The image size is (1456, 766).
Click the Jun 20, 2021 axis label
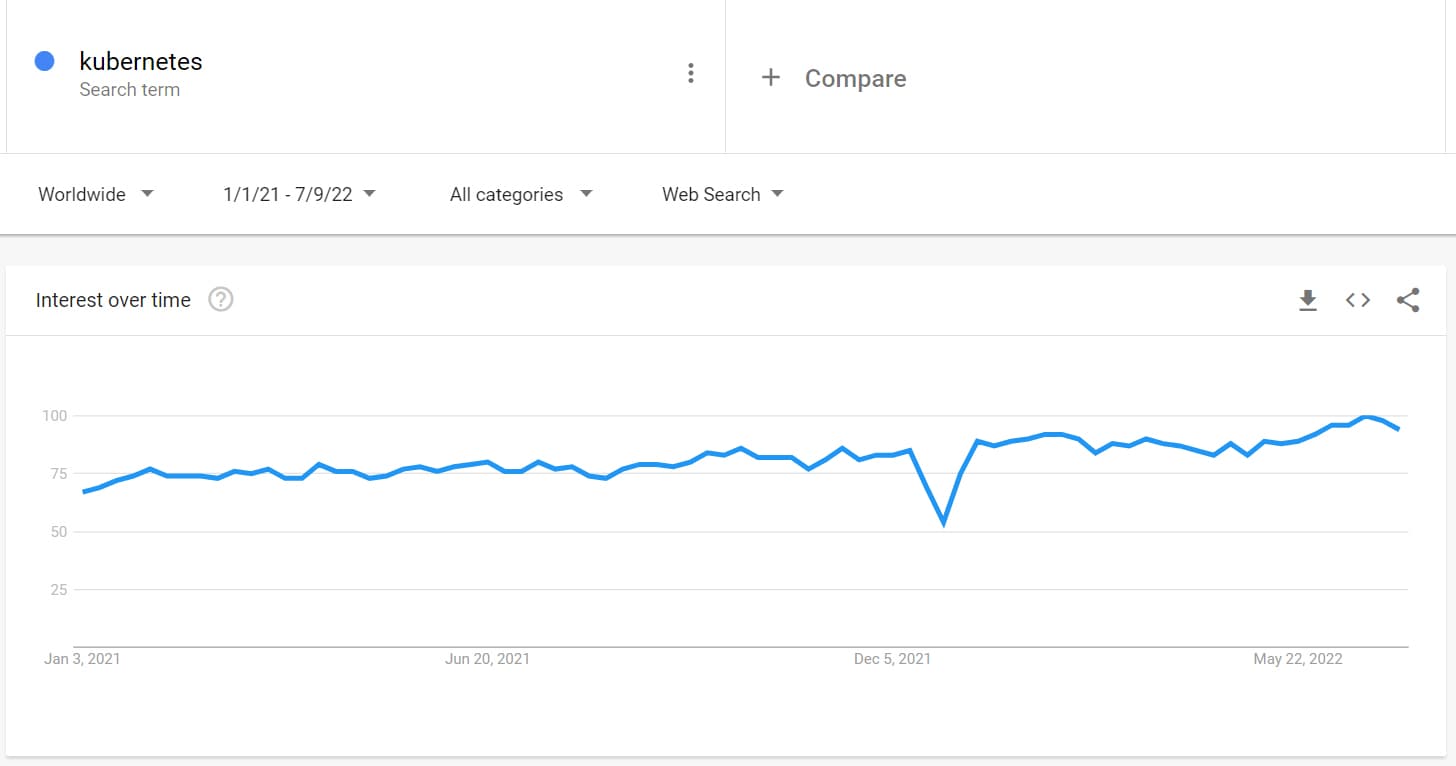pos(488,659)
